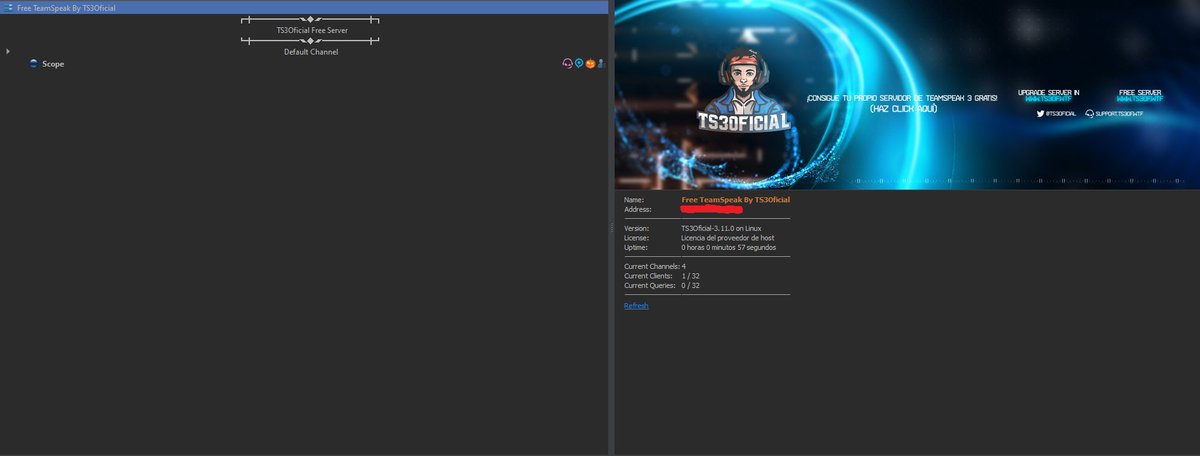The width and height of the screenshot is (1200, 456).
Task: Click the Current Queries value 0 / 32
Action: [x=690, y=286]
